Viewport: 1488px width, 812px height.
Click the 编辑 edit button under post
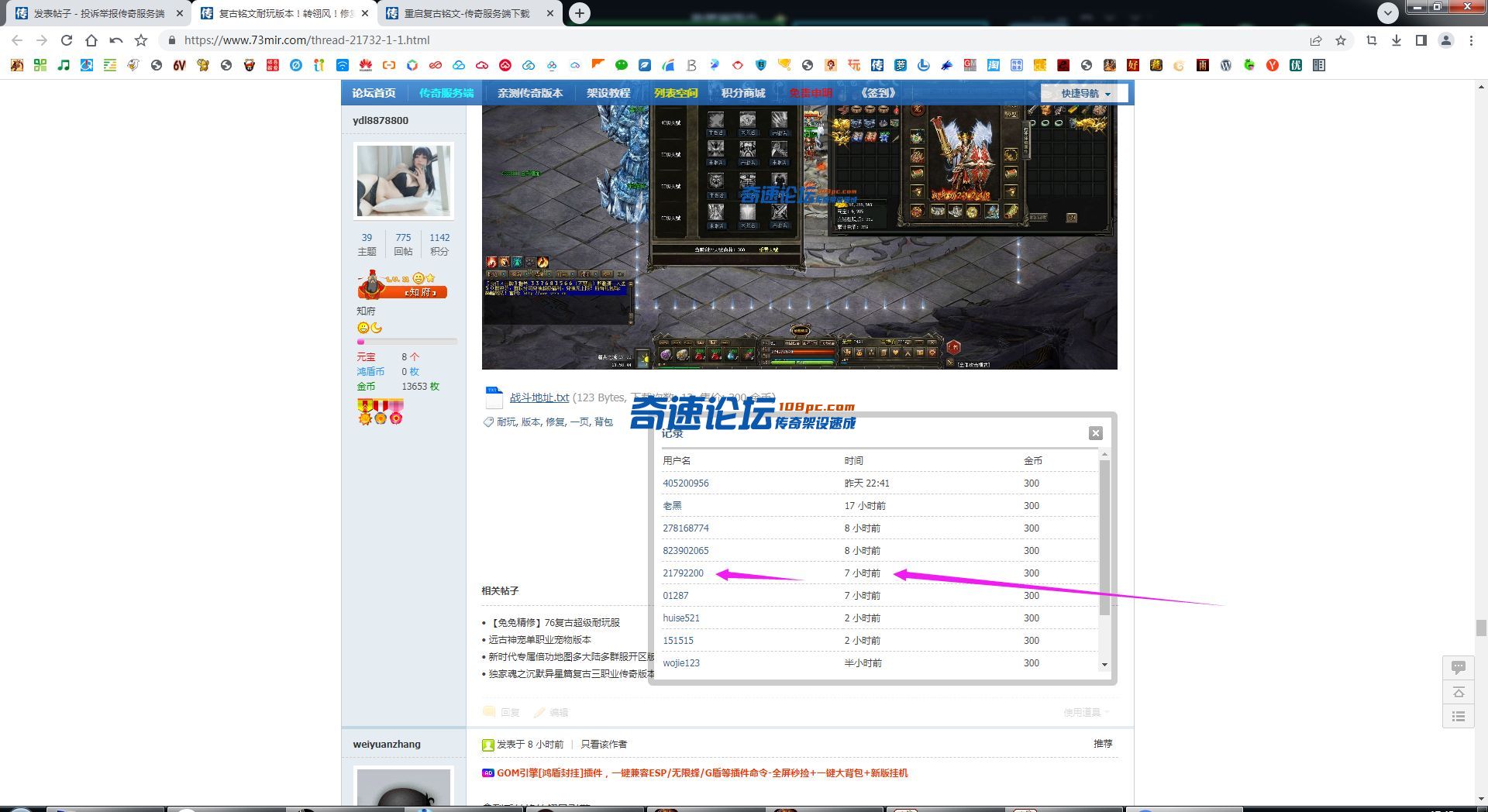point(551,712)
